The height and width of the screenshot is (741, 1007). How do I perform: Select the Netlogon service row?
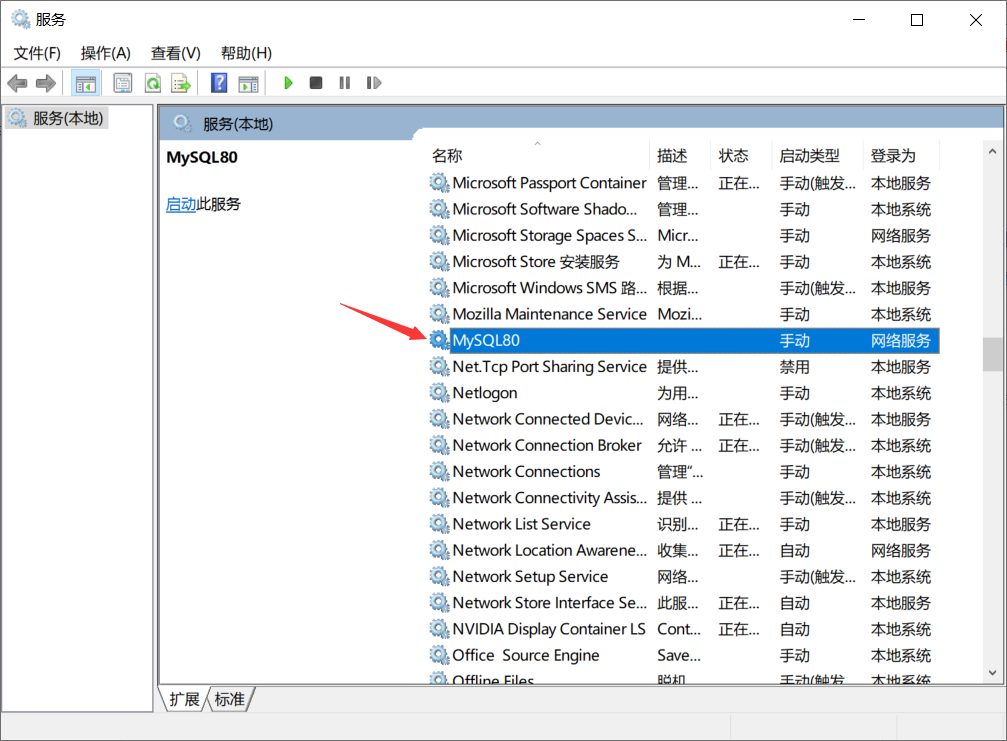click(683, 393)
